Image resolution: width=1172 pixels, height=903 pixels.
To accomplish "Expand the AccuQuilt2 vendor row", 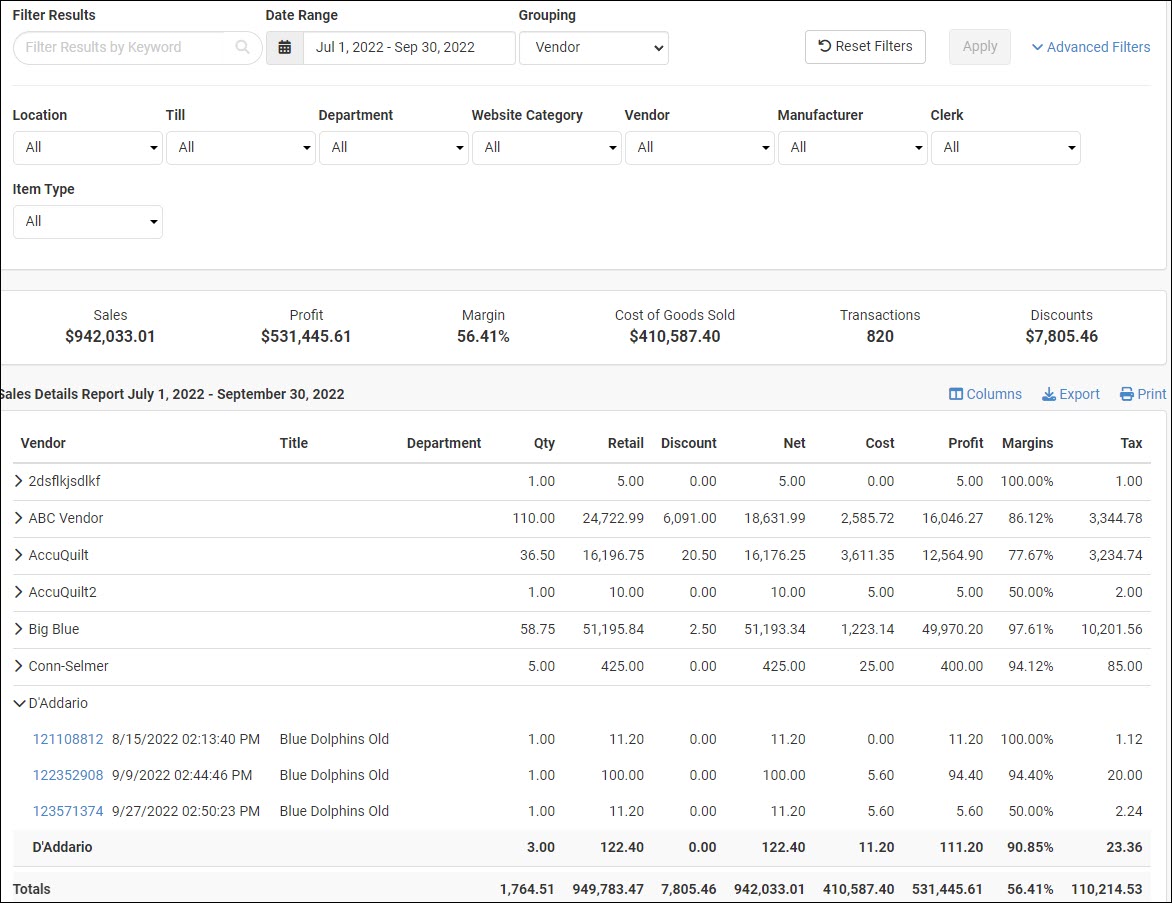I will coord(19,592).
